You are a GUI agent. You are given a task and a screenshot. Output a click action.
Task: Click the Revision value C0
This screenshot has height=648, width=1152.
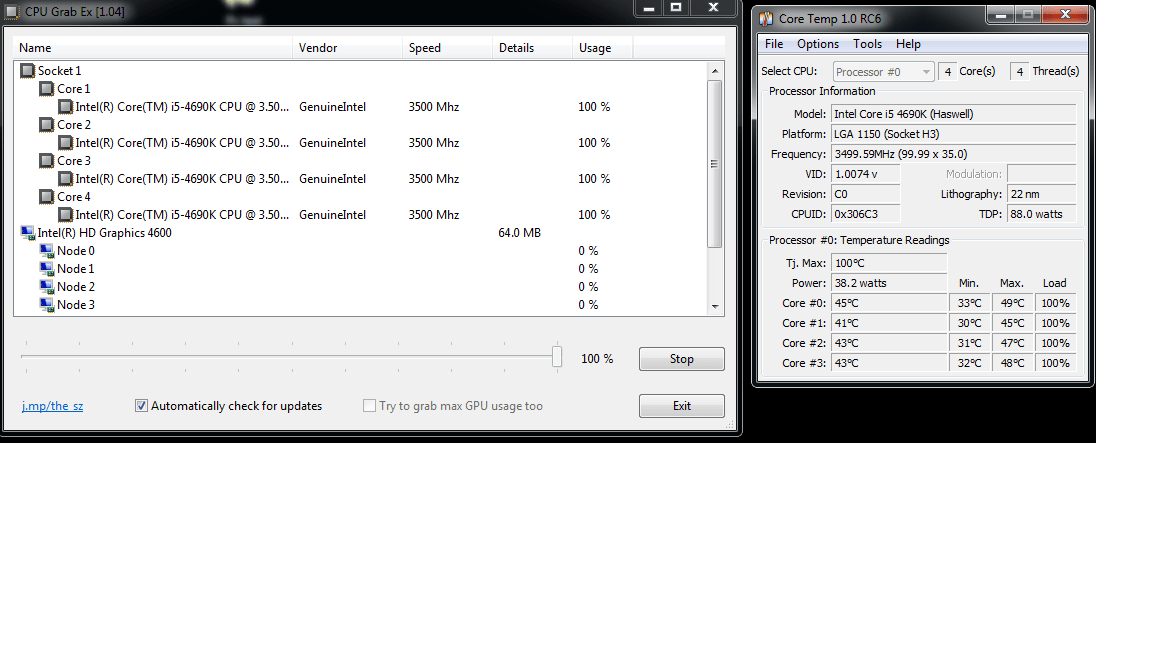pos(865,194)
